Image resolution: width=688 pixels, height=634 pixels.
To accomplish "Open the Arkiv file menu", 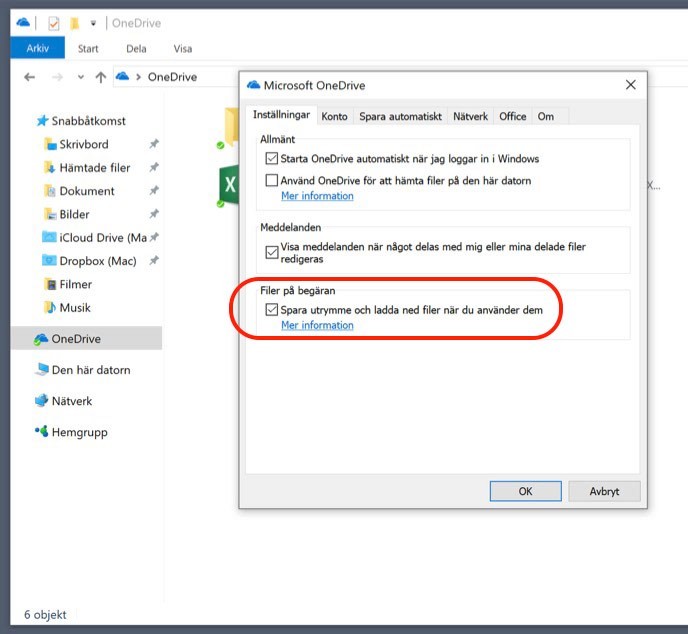I will pos(37,48).
